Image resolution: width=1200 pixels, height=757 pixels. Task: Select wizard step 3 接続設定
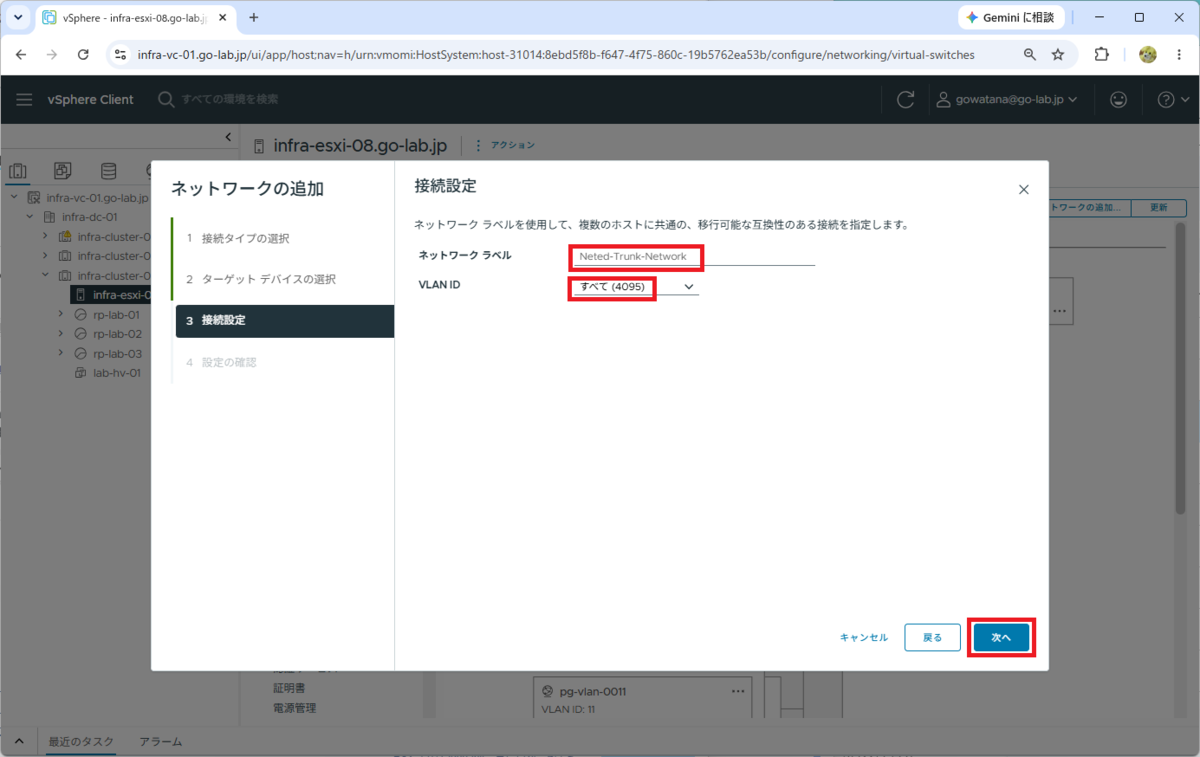pyautogui.click(x=284, y=321)
